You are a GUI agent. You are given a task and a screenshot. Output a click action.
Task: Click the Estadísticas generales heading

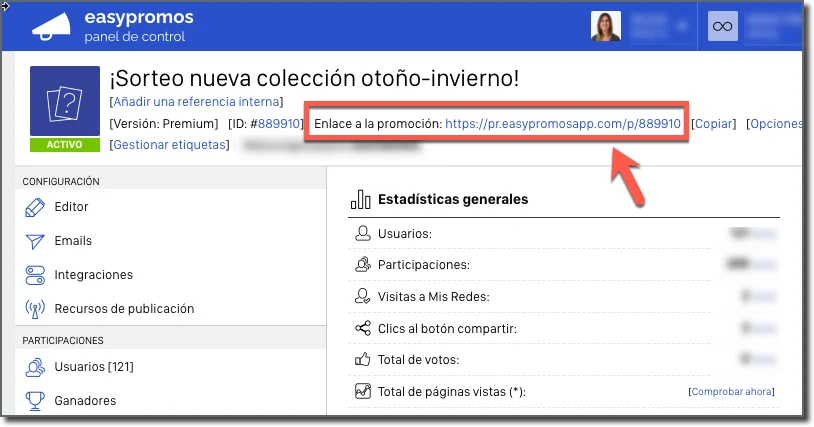pyautogui.click(x=453, y=199)
